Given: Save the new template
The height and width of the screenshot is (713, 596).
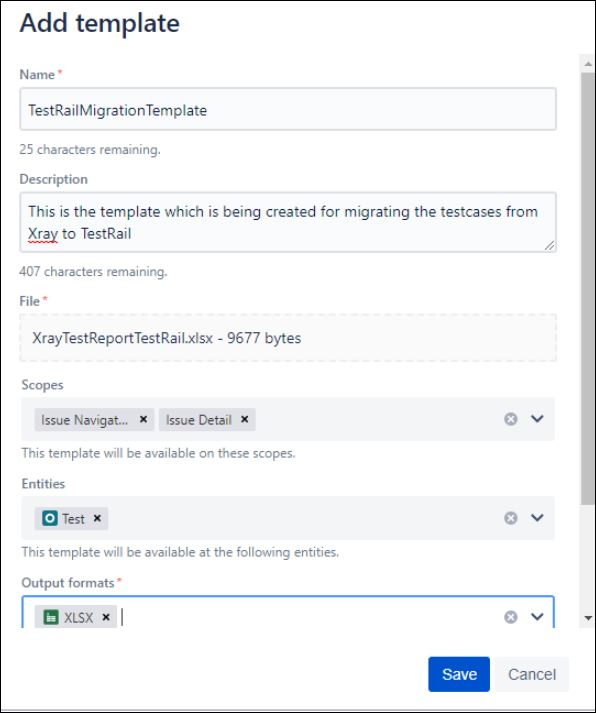Looking at the screenshot, I should tap(459, 674).
